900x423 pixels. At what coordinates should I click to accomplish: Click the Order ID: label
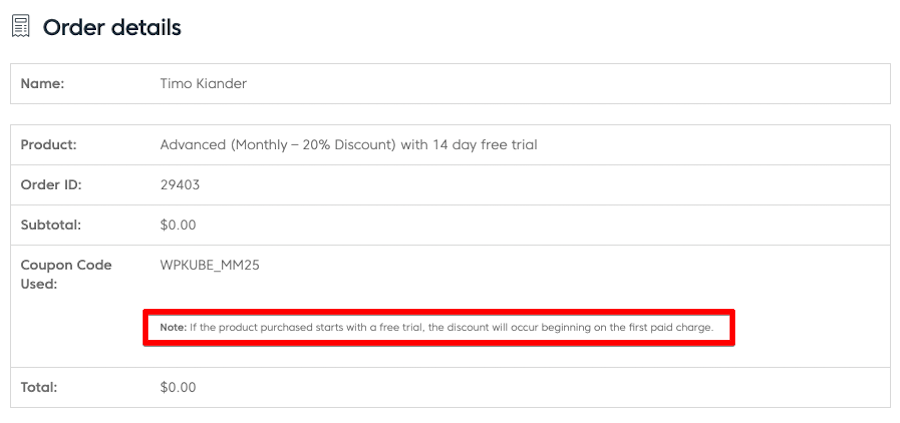(51, 185)
